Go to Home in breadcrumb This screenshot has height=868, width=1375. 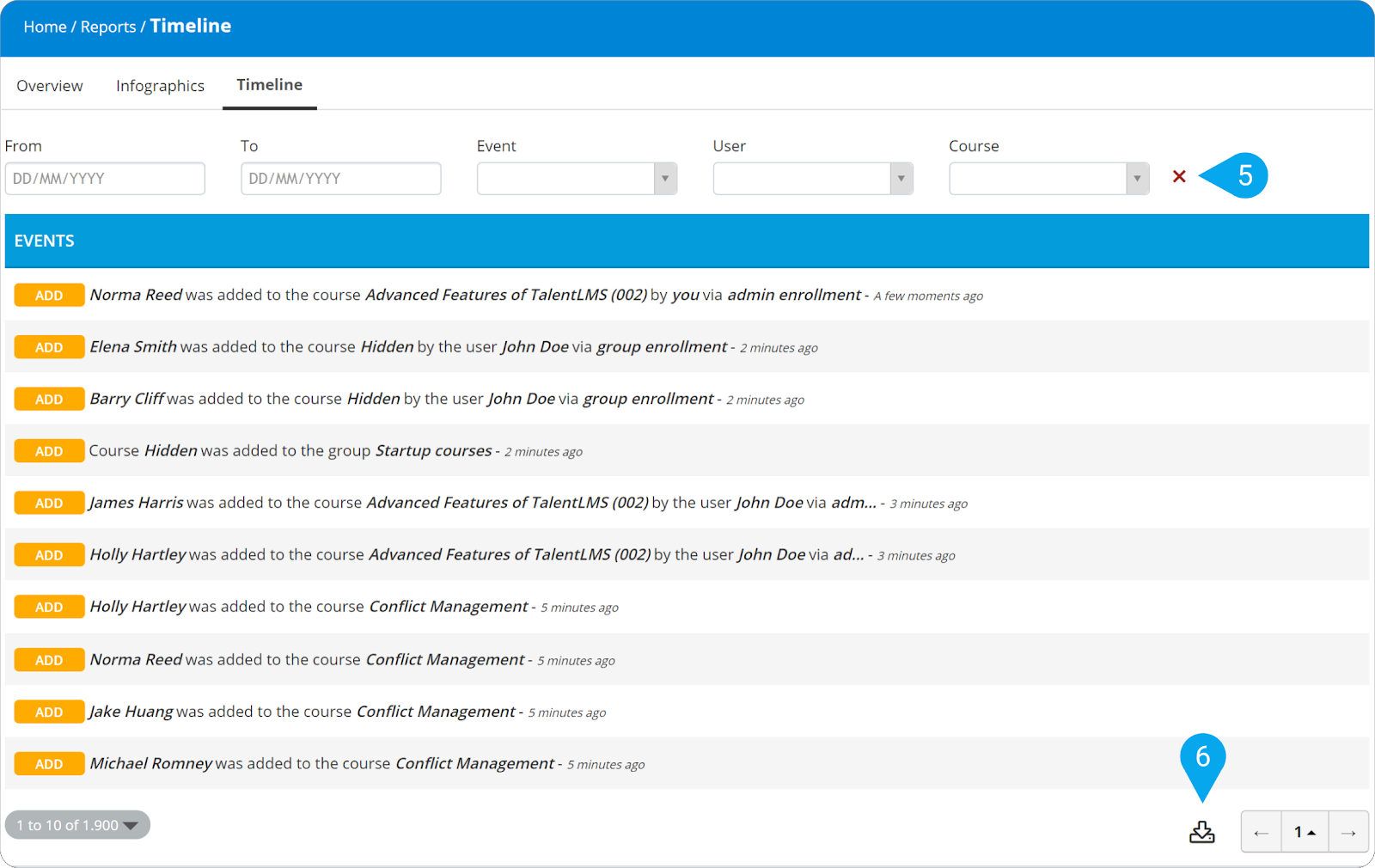click(x=45, y=27)
